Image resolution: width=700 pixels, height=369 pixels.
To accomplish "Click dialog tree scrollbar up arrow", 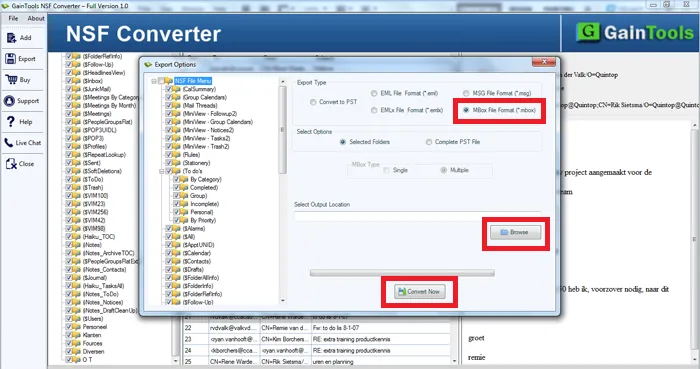I will [x=282, y=82].
